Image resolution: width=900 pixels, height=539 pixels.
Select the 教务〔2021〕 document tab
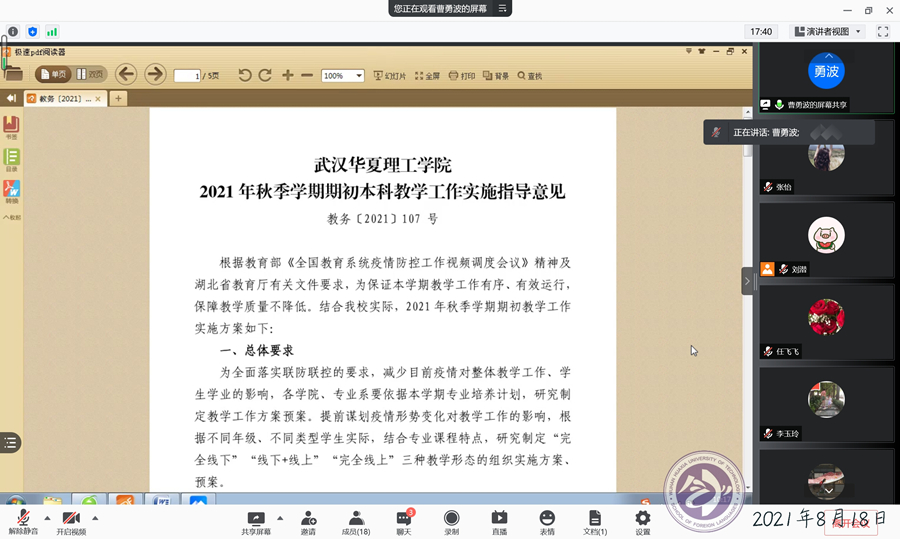point(63,99)
